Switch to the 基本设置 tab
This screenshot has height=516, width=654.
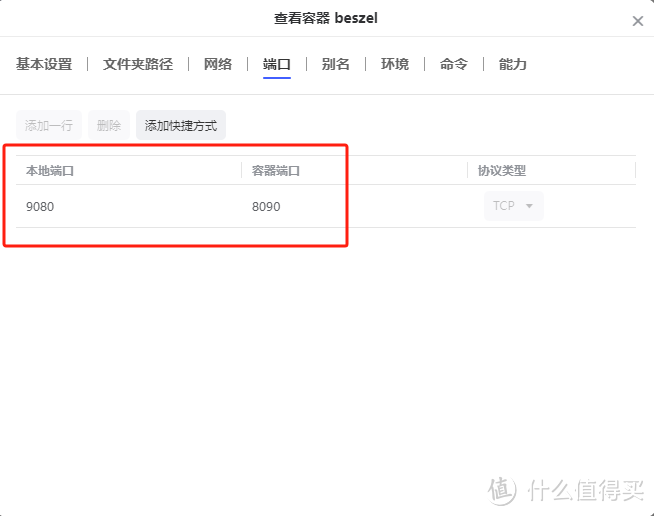(x=44, y=64)
